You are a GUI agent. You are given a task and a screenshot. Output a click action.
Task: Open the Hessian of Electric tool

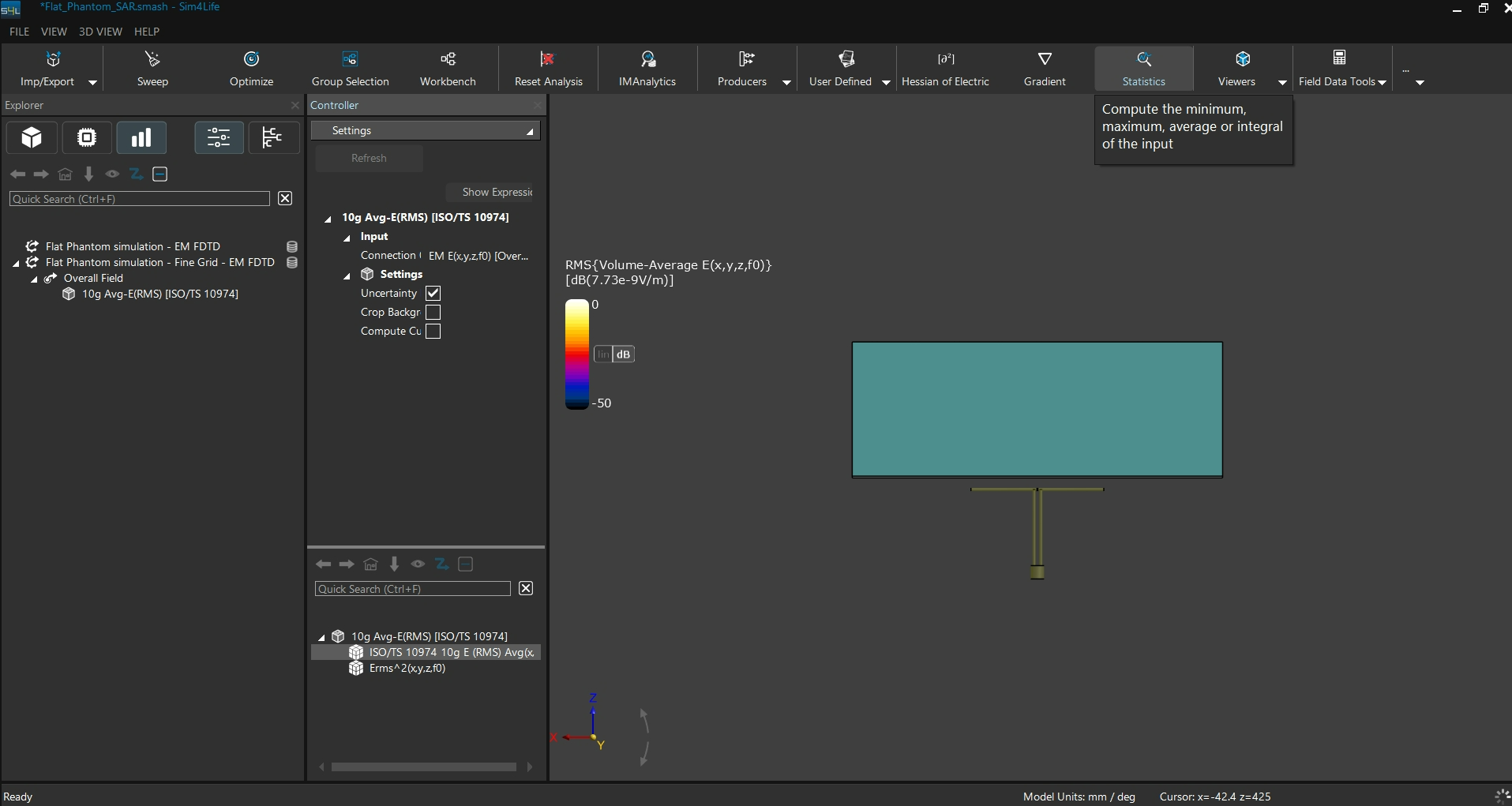click(x=945, y=69)
